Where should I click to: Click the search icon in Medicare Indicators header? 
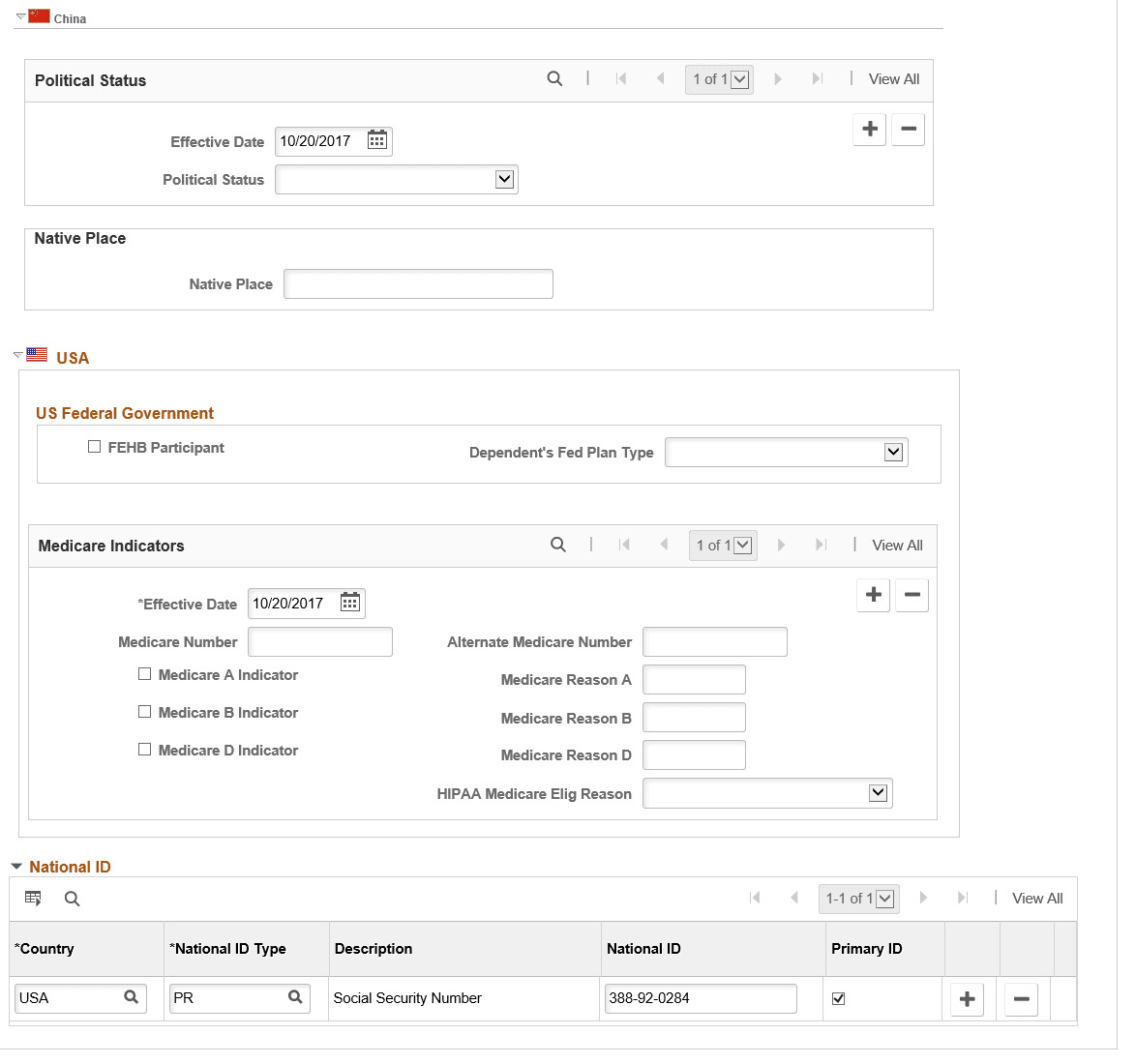[558, 545]
